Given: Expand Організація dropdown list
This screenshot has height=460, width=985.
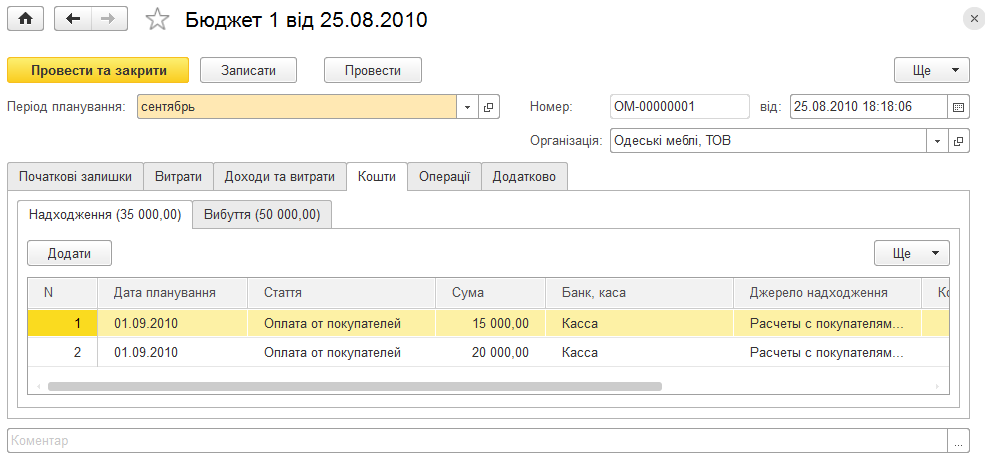Looking at the screenshot, I should pos(937,141).
